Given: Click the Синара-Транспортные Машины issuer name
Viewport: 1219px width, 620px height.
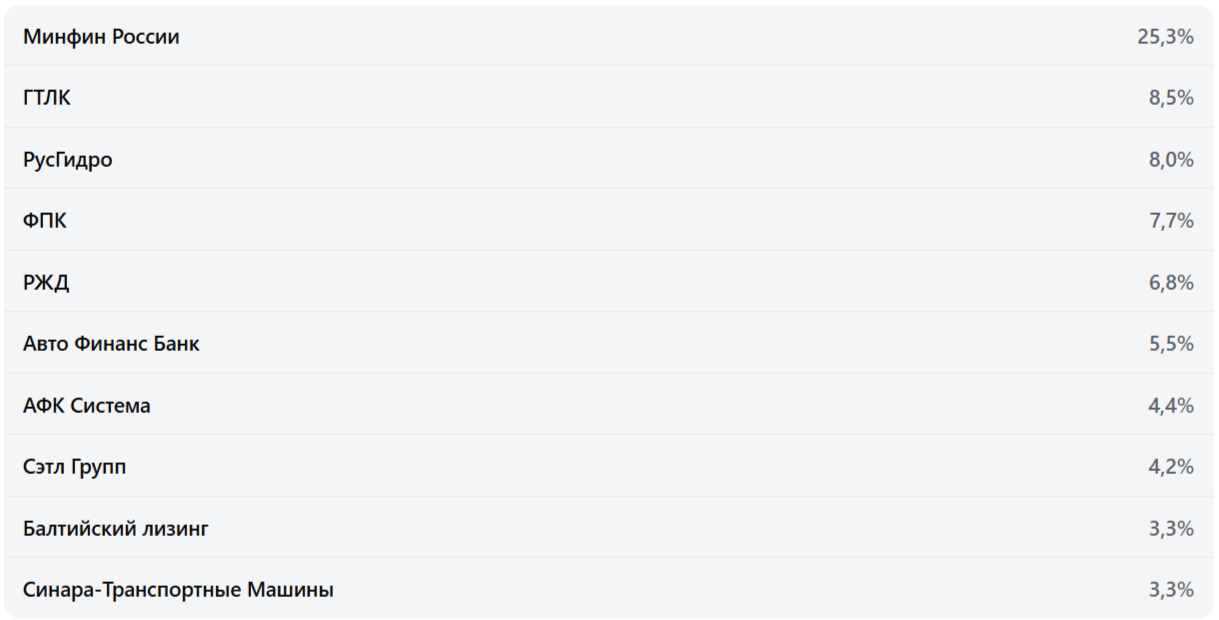Looking at the screenshot, I should (178, 590).
